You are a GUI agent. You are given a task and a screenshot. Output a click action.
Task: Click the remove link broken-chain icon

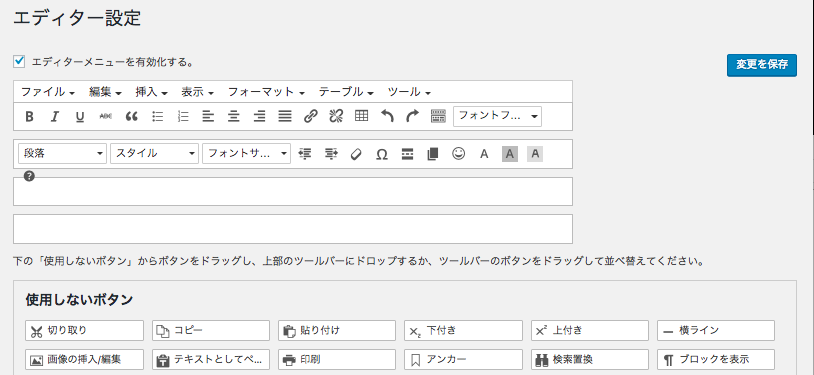pyautogui.click(x=336, y=117)
